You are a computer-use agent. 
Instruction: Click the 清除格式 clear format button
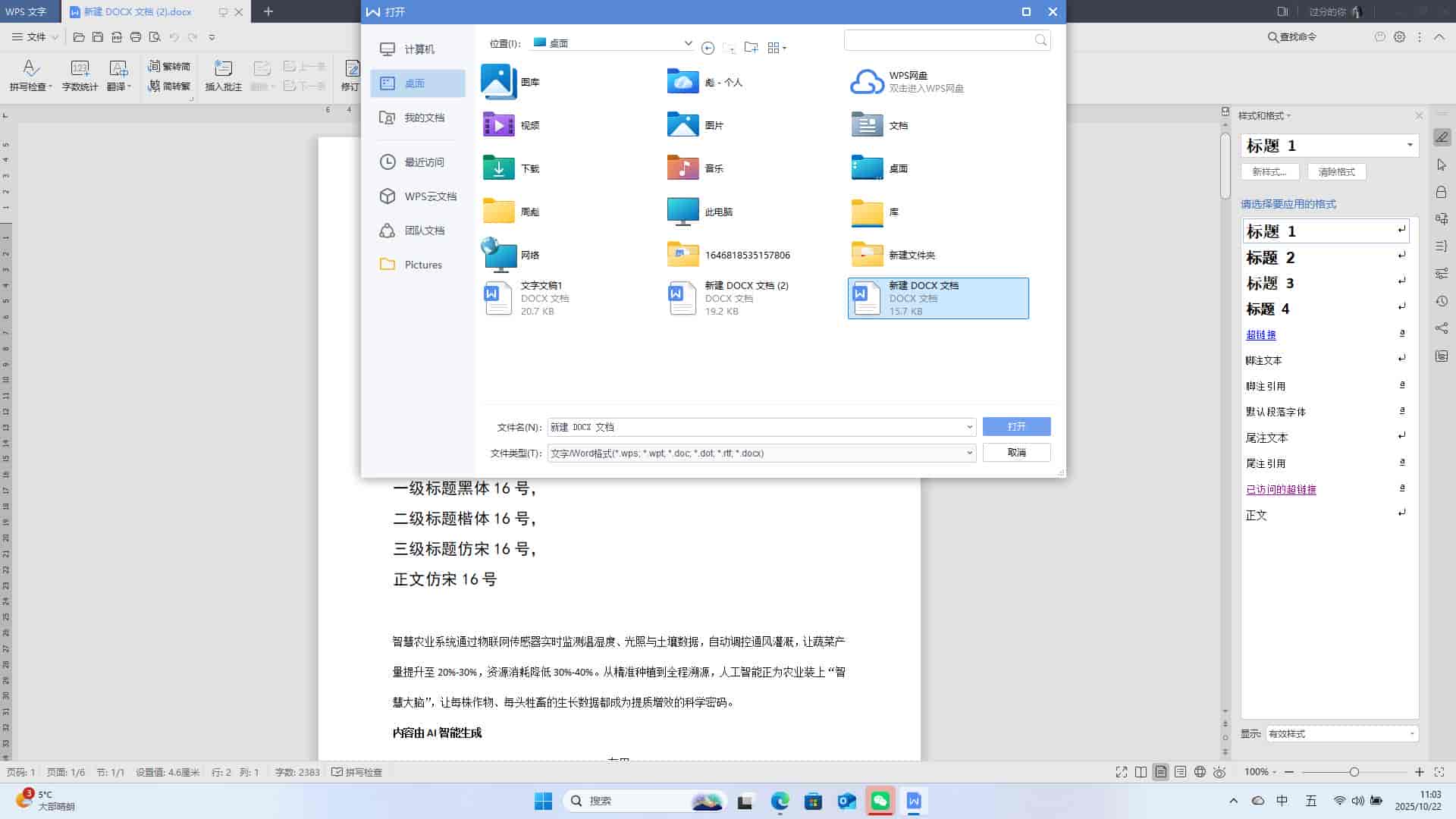pyautogui.click(x=1336, y=171)
